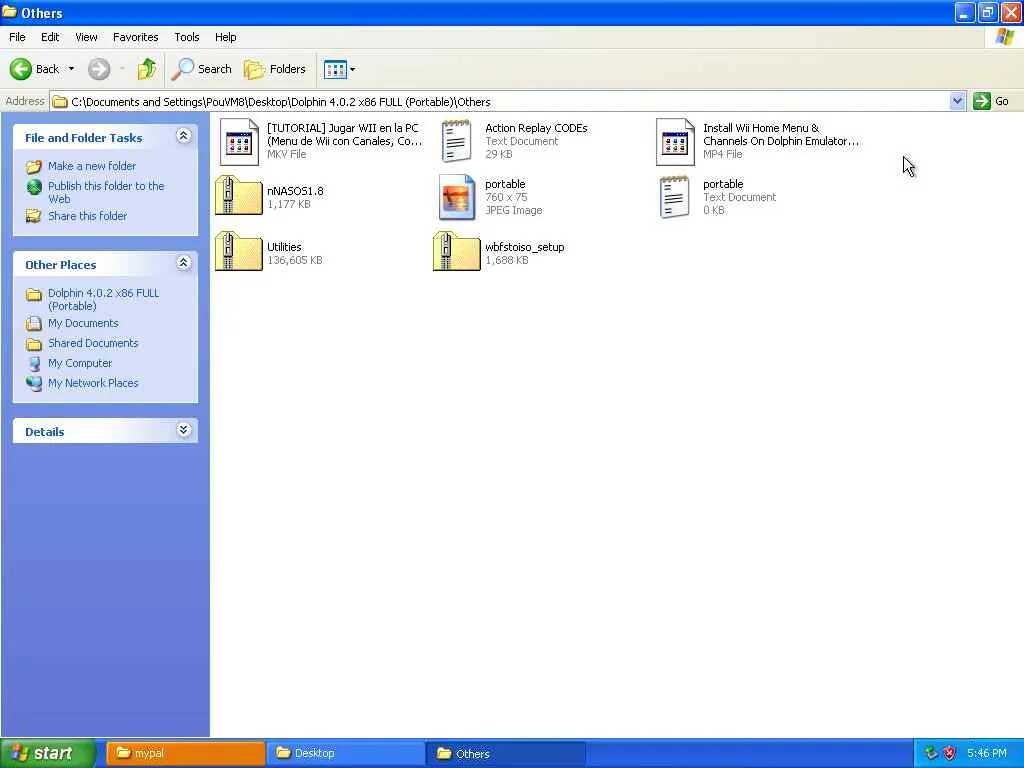Open the Back button history dropdown arrow
1024x768 pixels.
coord(71,69)
